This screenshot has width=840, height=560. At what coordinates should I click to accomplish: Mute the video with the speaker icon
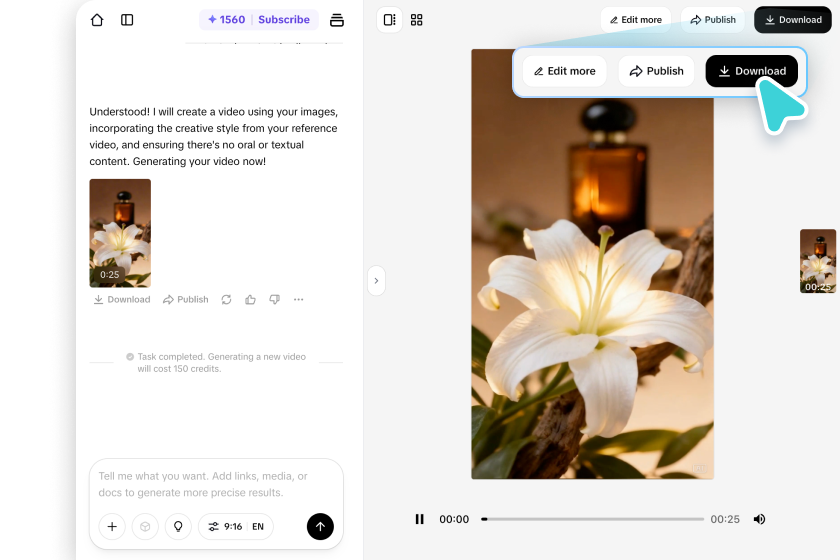click(759, 519)
